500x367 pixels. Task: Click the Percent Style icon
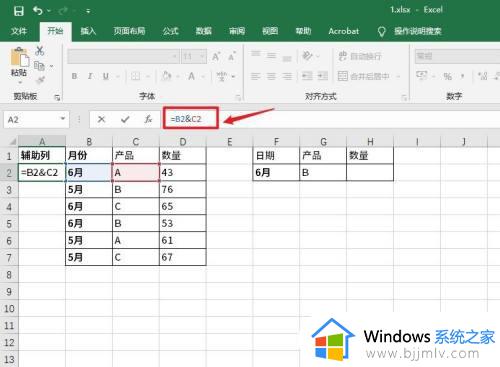click(447, 76)
